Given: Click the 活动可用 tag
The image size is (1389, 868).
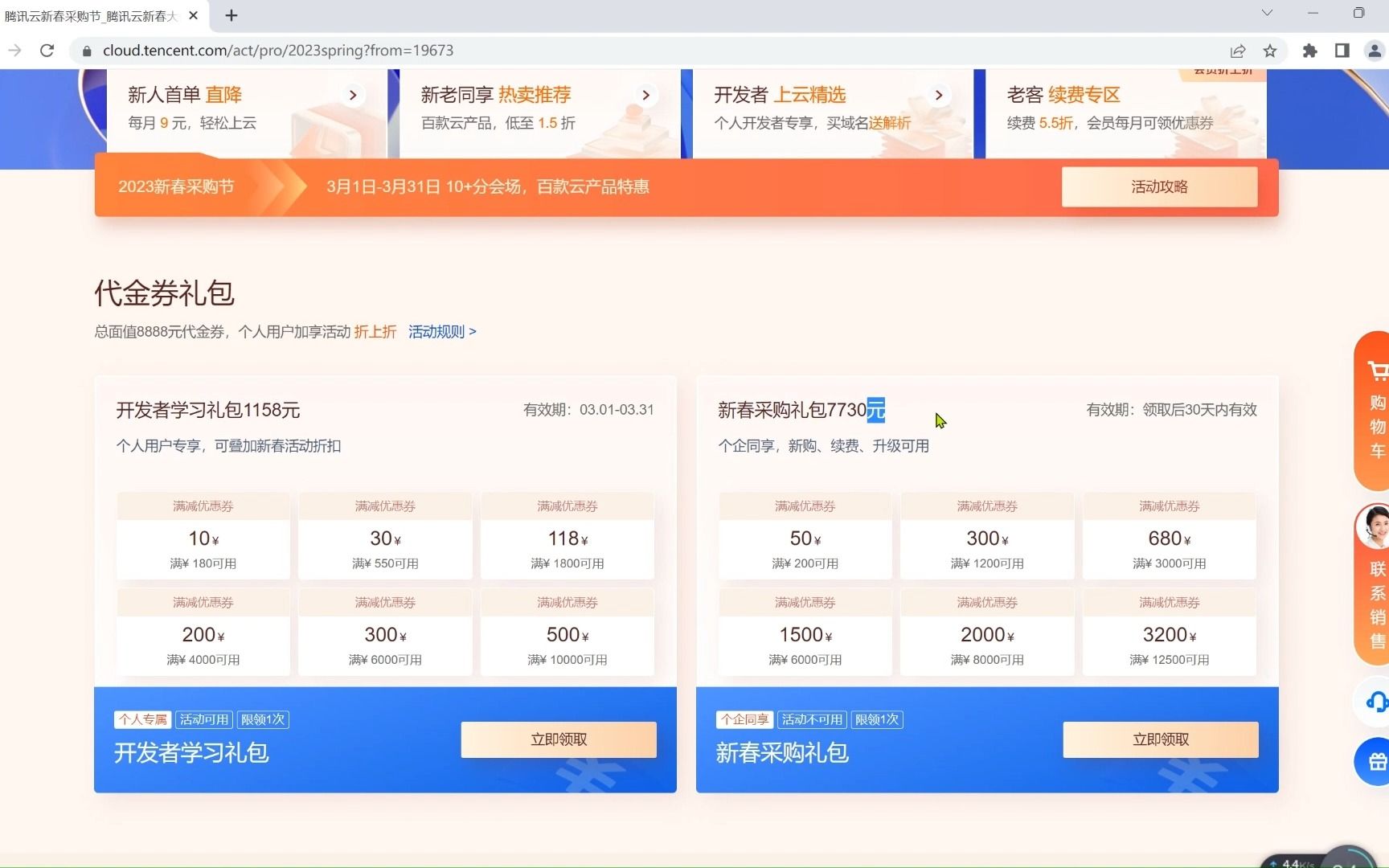Looking at the screenshot, I should (x=204, y=719).
